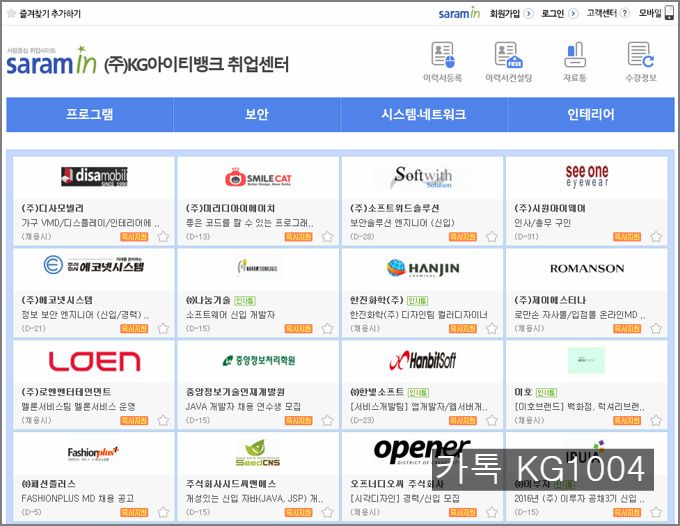680x526 pixels.
Task: Apply instantly to (주)시원아이웨어 posting
Action: (x=628, y=237)
